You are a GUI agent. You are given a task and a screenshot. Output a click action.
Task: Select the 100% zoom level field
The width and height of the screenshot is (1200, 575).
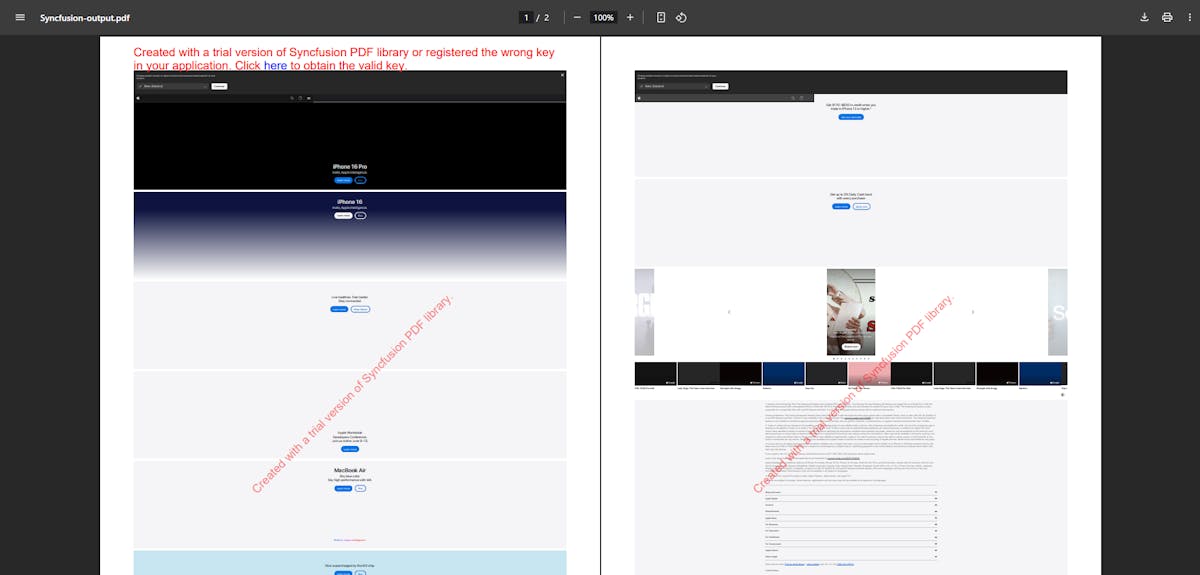pyautogui.click(x=603, y=17)
